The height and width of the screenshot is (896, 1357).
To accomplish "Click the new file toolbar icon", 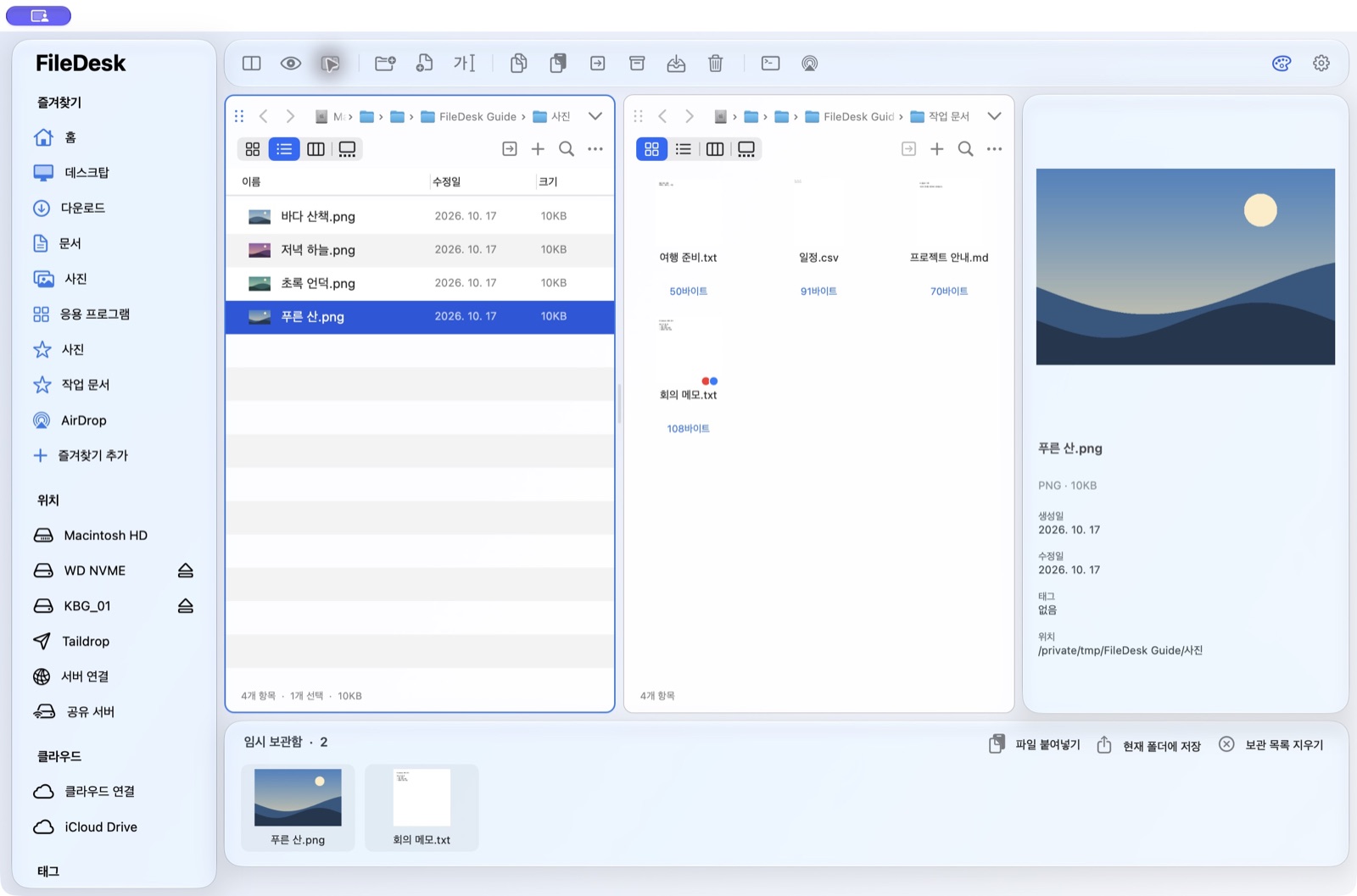I will [x=424, y=64].
